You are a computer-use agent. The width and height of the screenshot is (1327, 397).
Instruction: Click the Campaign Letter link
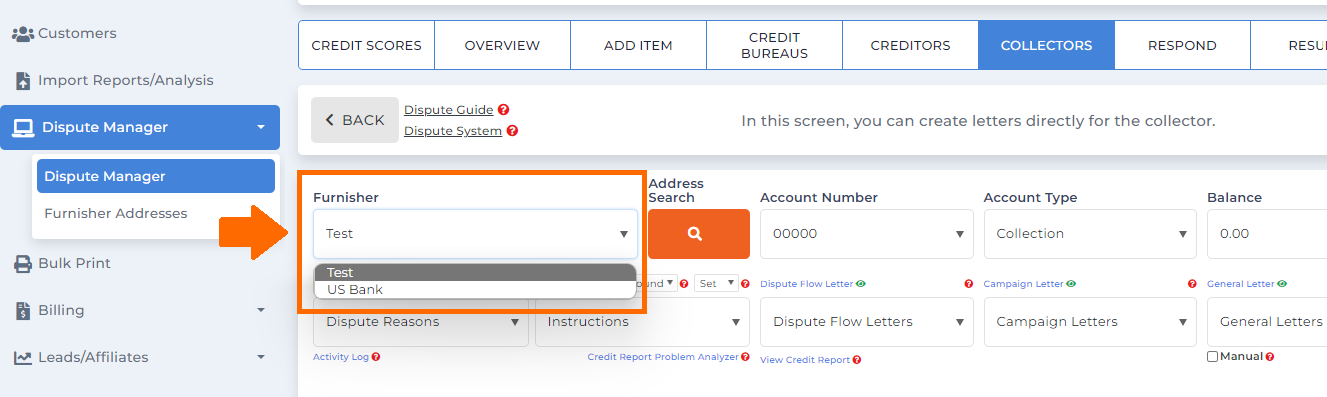1024,284
